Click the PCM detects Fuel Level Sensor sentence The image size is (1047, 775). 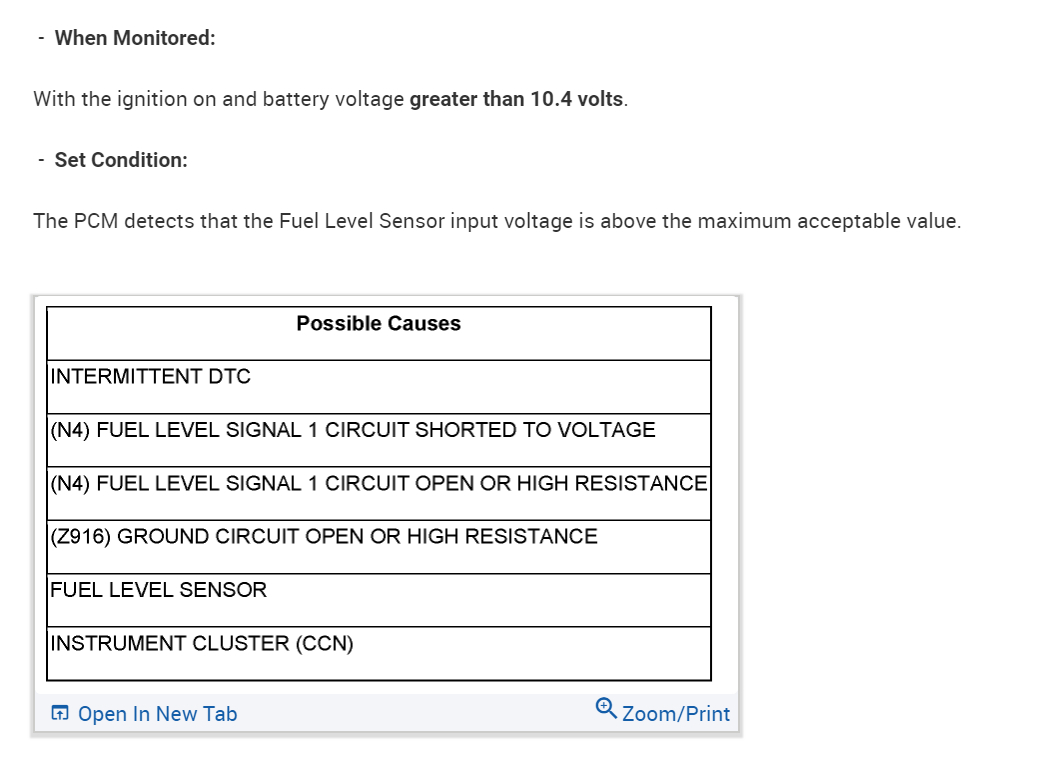pos(496,221)
